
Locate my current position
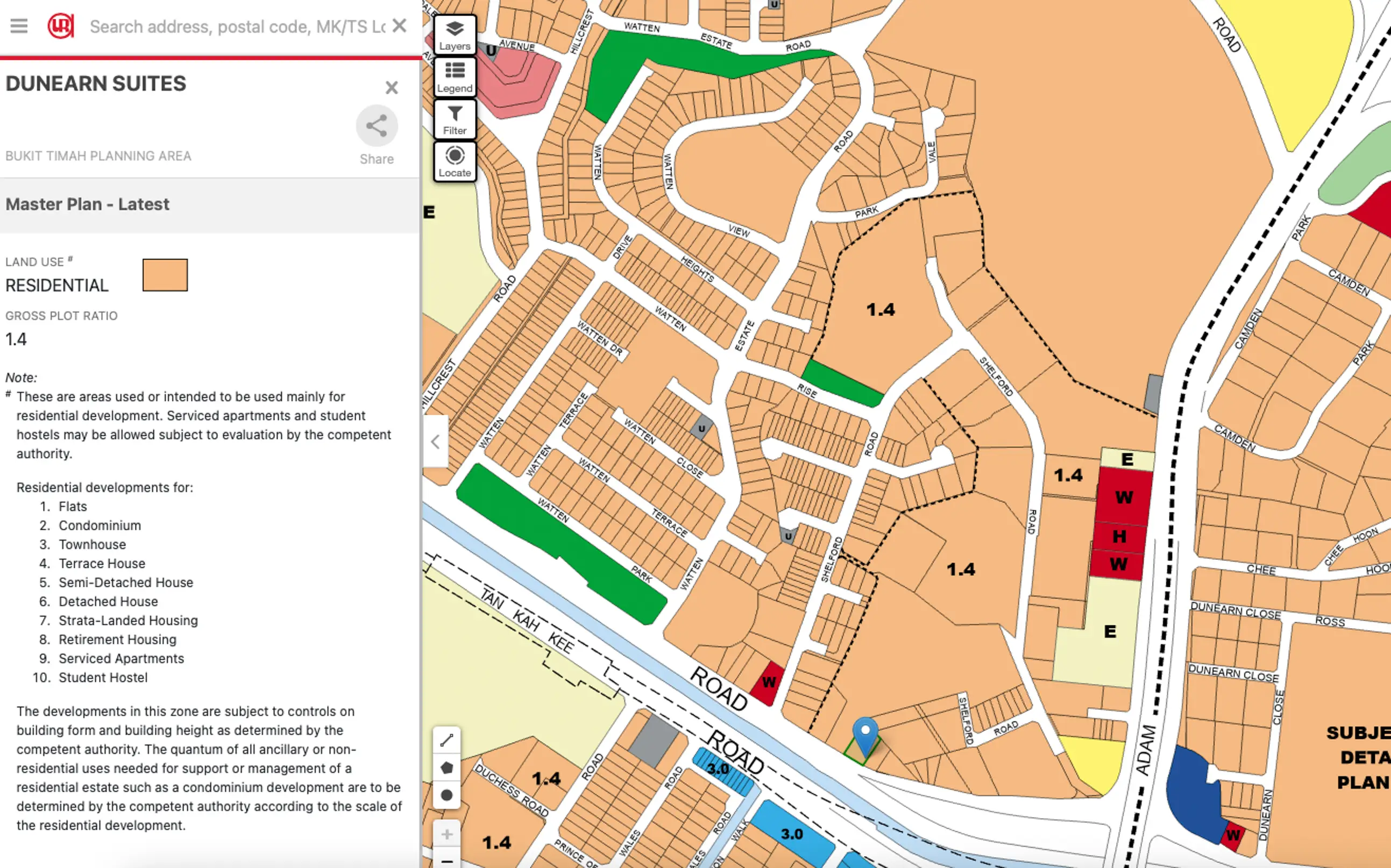tap(455, 162)
